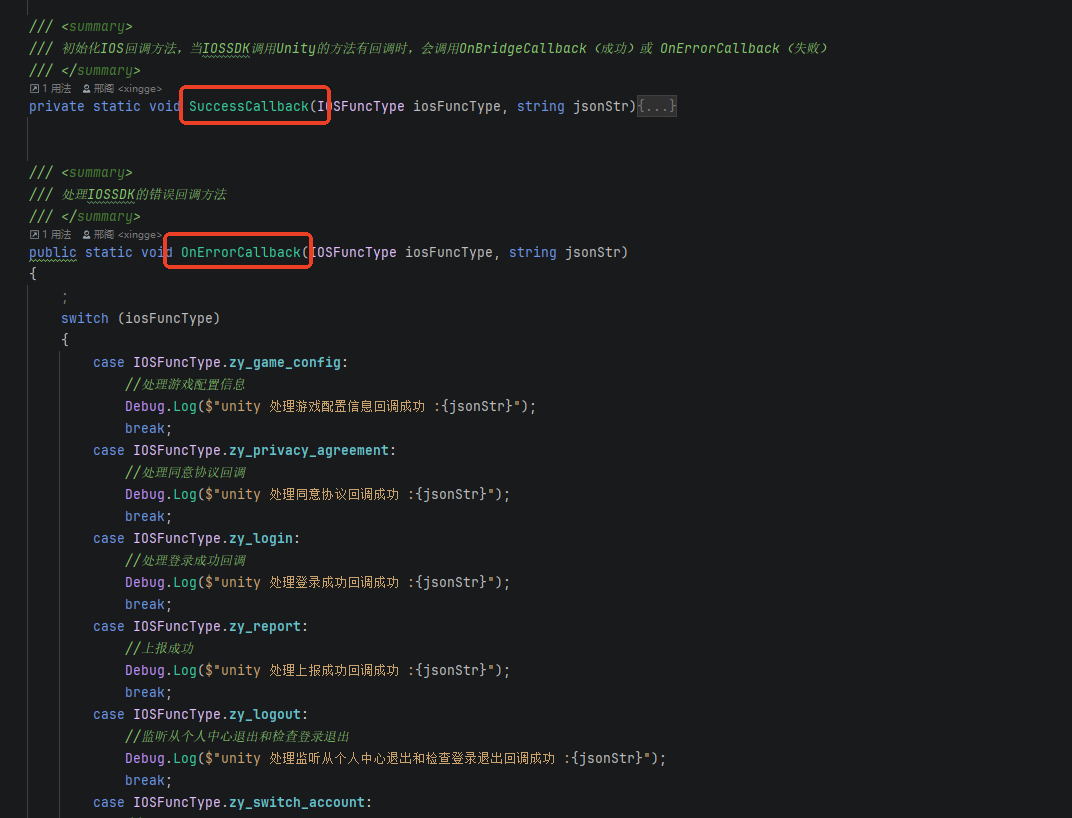This screenshot has height=818, width=1072.
Task: Click the author person icon above OnErrorCallback
Action: tap(87, 235)
